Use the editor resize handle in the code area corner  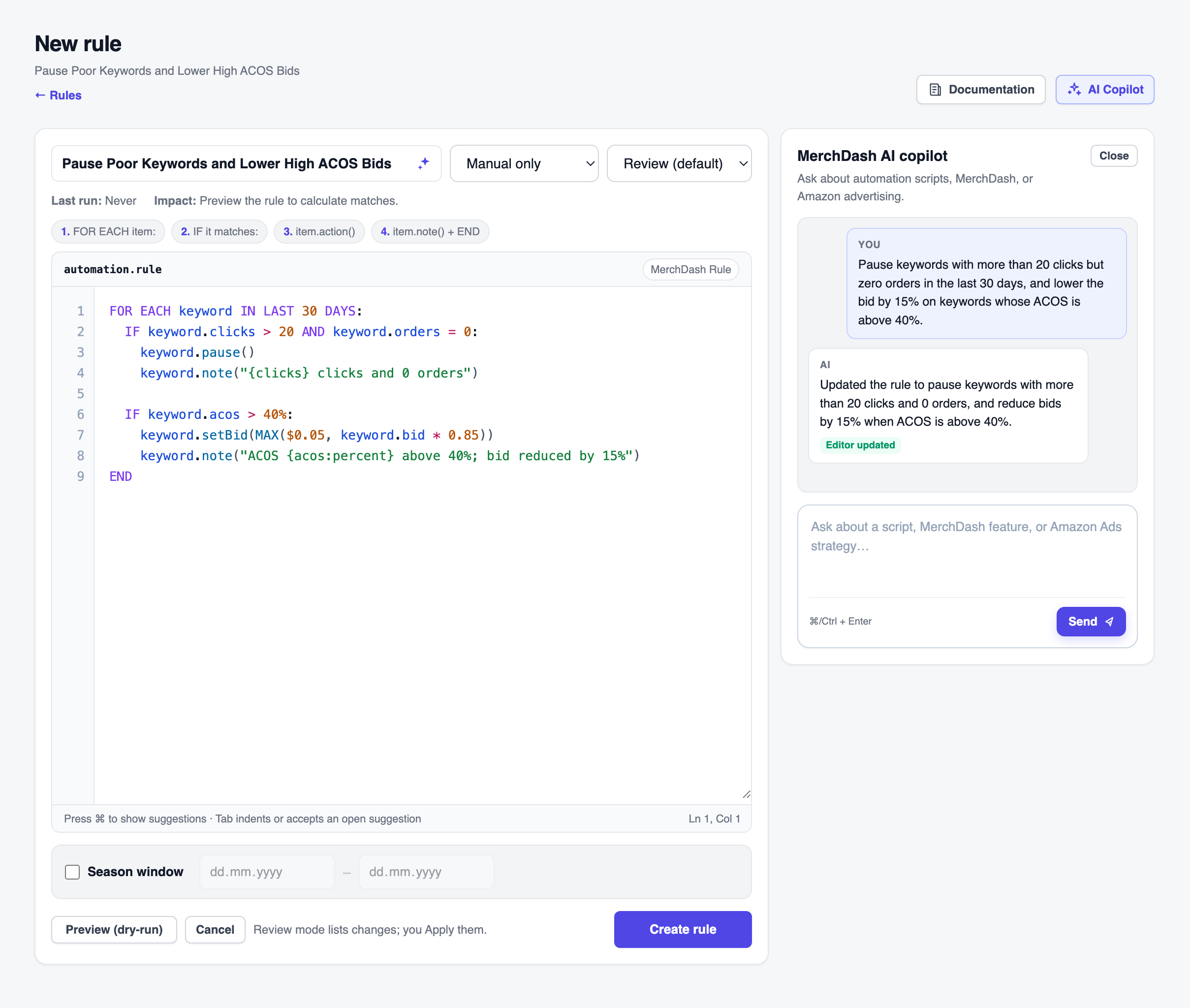[x=746, y=794]
